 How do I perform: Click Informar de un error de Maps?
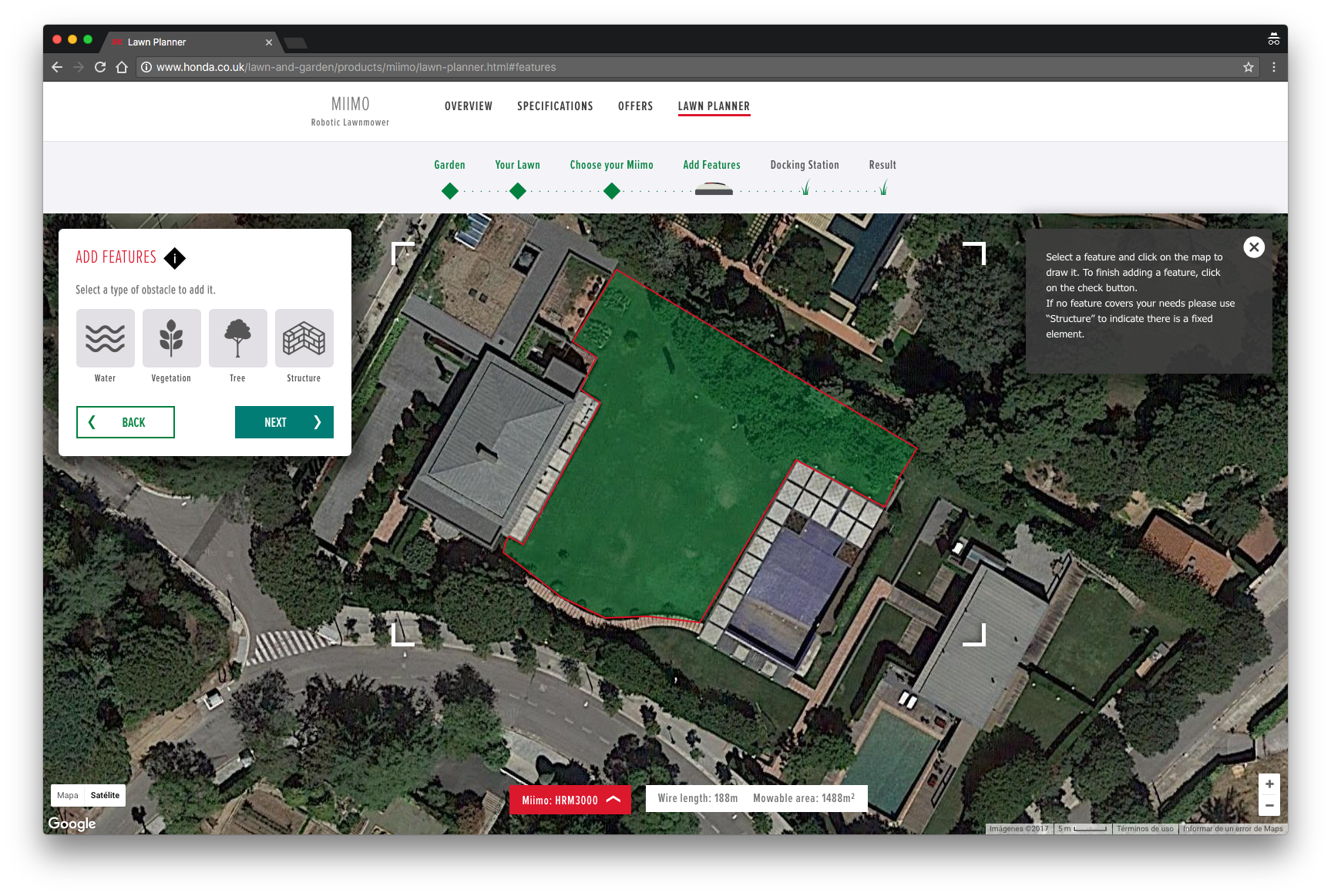pyautogui.click(x=1232, y=829)
